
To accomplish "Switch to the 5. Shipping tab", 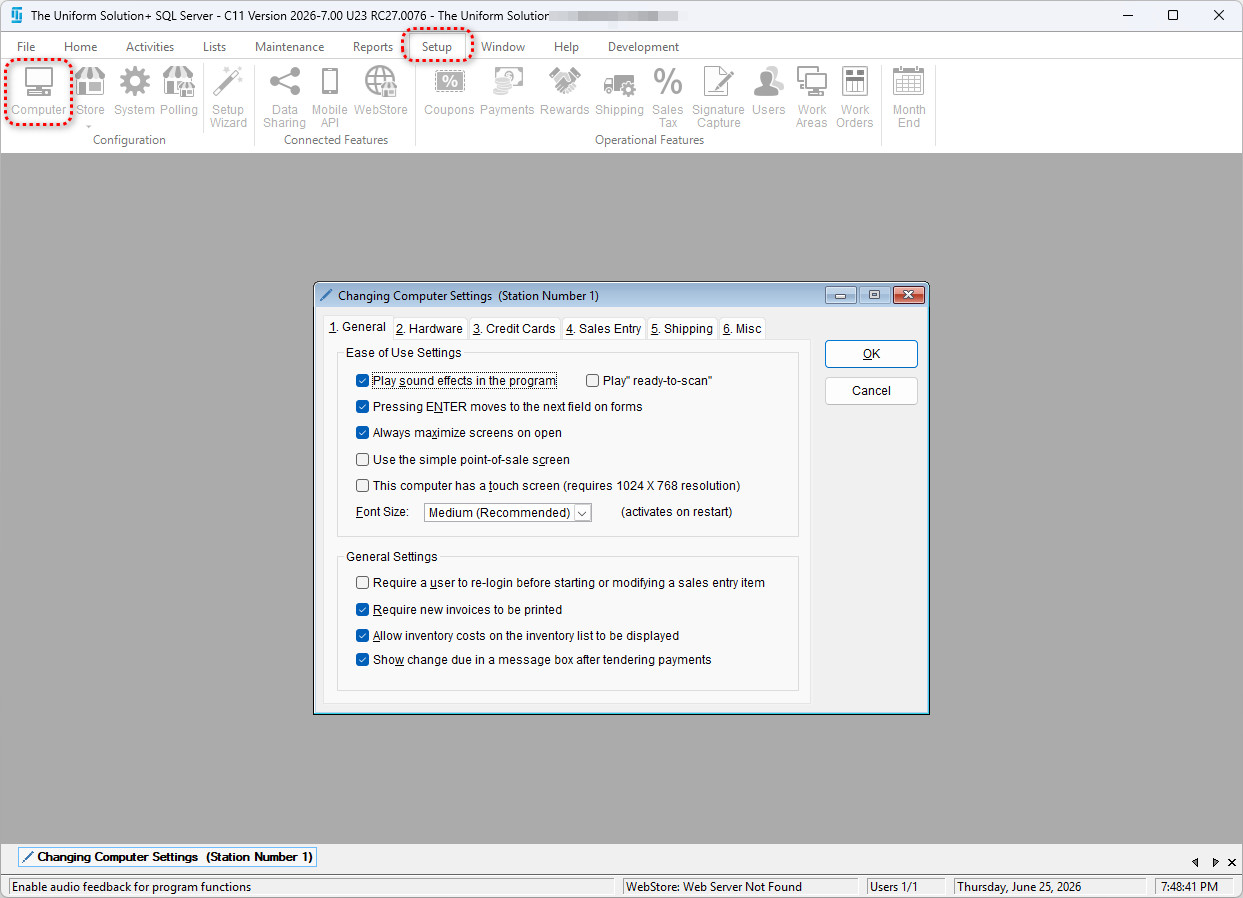I will tap(682, 329).
